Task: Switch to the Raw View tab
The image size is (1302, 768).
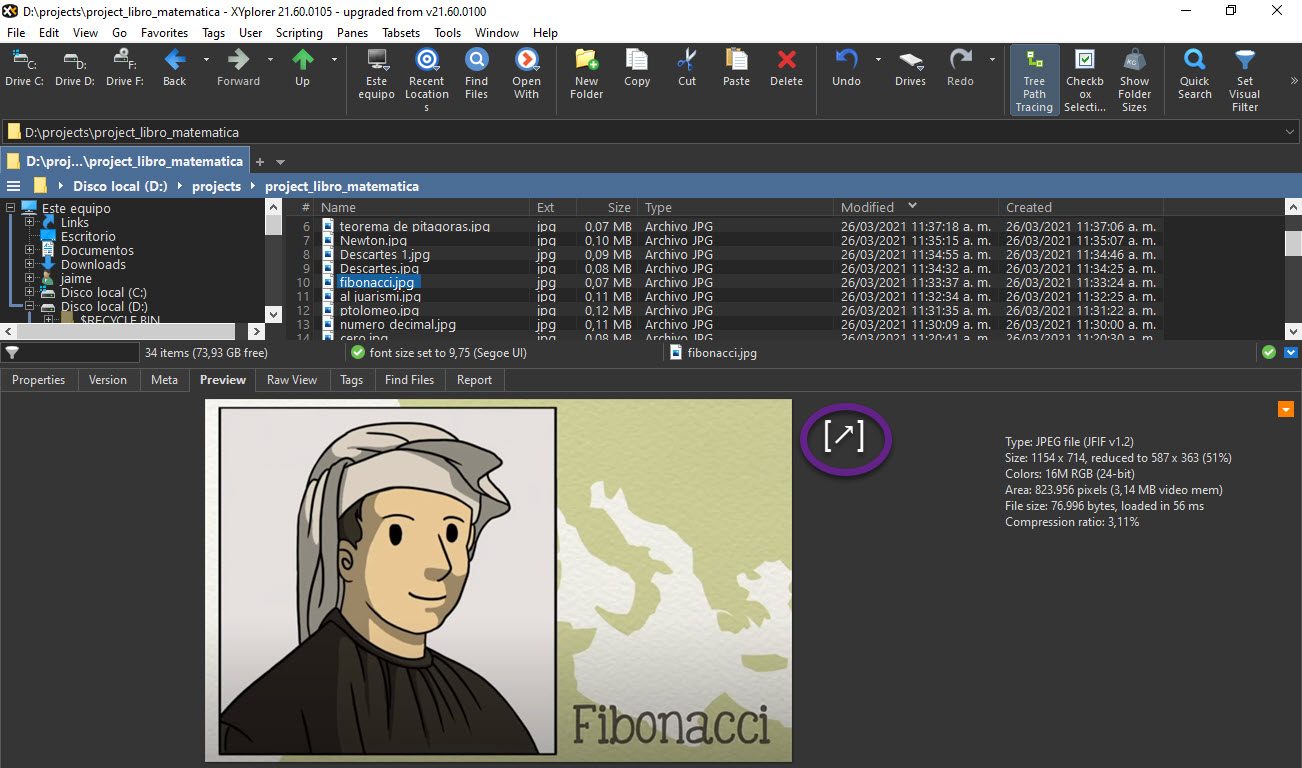Action: pyautogui.click(x=292, y=380)
